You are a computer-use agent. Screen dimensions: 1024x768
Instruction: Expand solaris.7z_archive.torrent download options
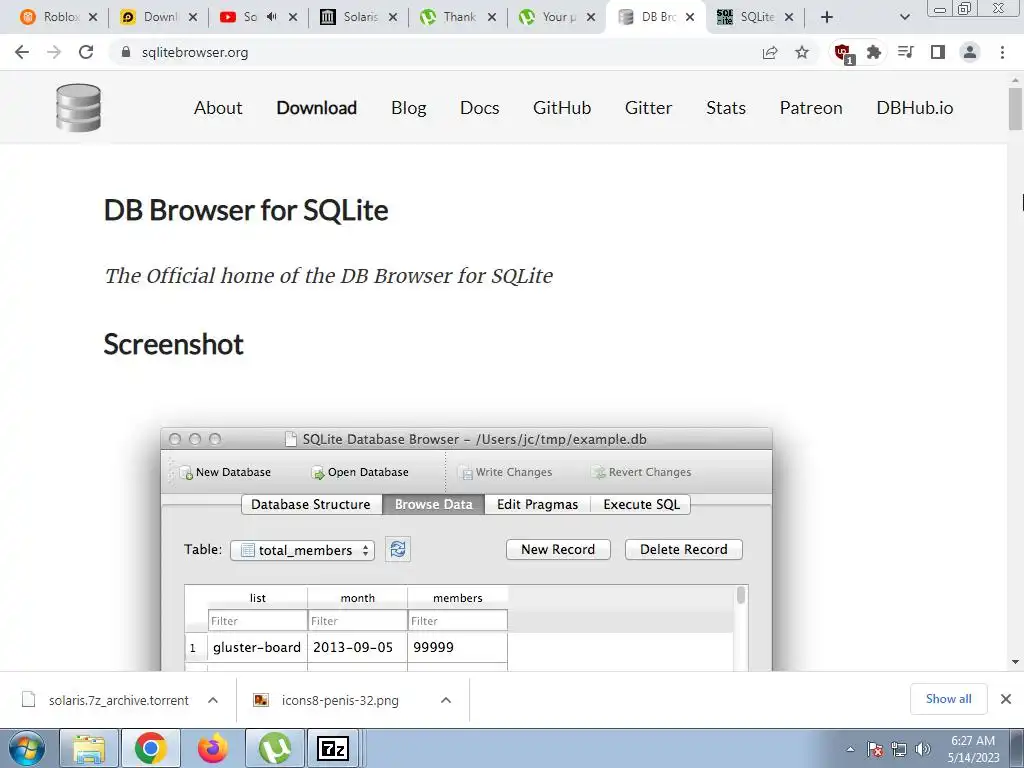[213, 700]
